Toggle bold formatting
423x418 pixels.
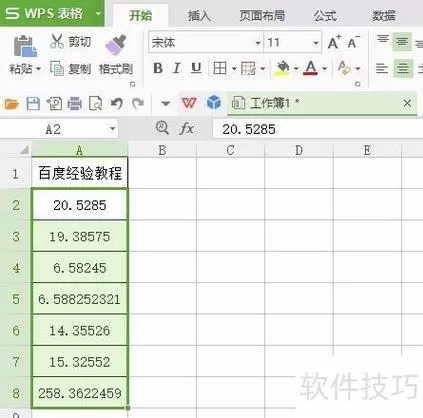(158, 68)
